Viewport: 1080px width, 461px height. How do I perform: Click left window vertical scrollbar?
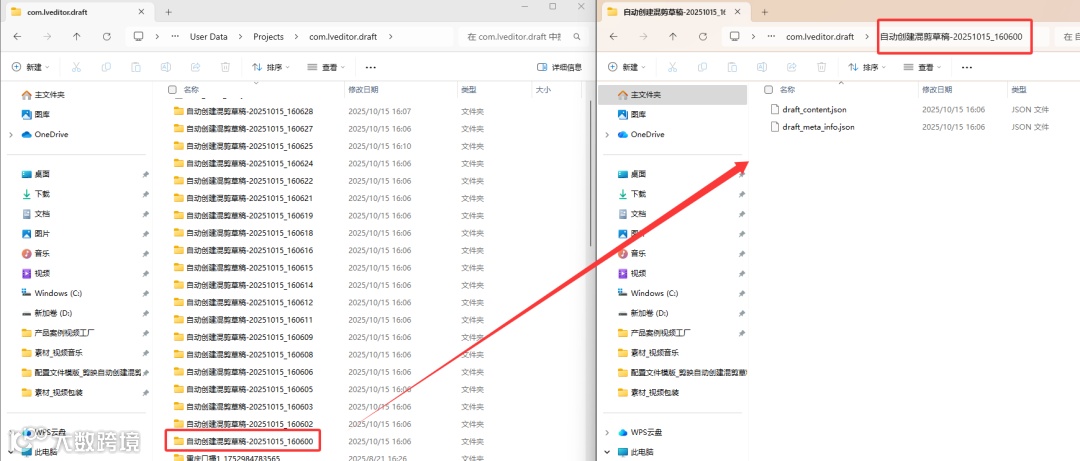point(592,172)
